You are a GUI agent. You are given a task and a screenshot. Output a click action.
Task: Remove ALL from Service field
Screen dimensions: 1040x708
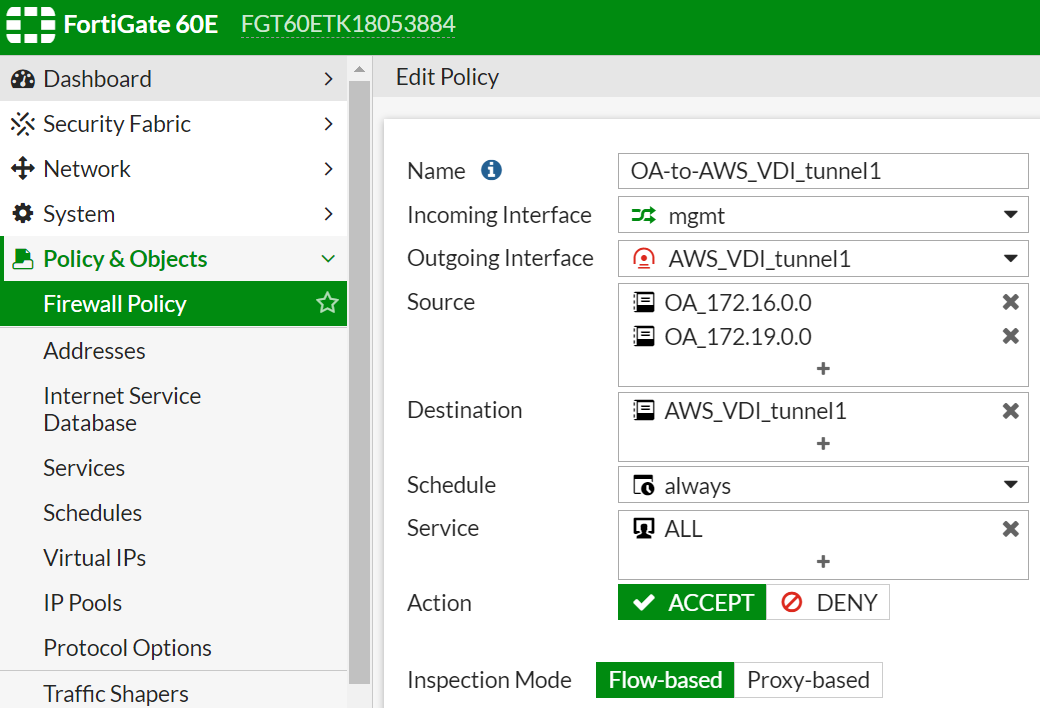point(1010,529)
